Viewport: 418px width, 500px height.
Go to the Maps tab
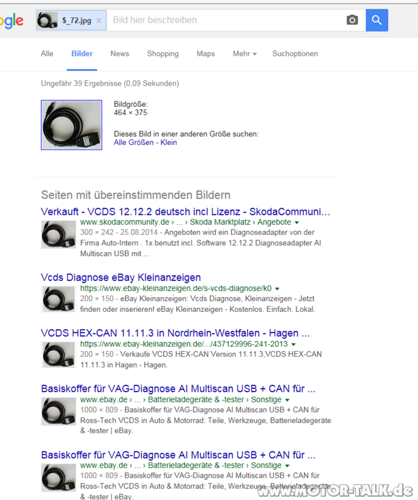[206, 54]
